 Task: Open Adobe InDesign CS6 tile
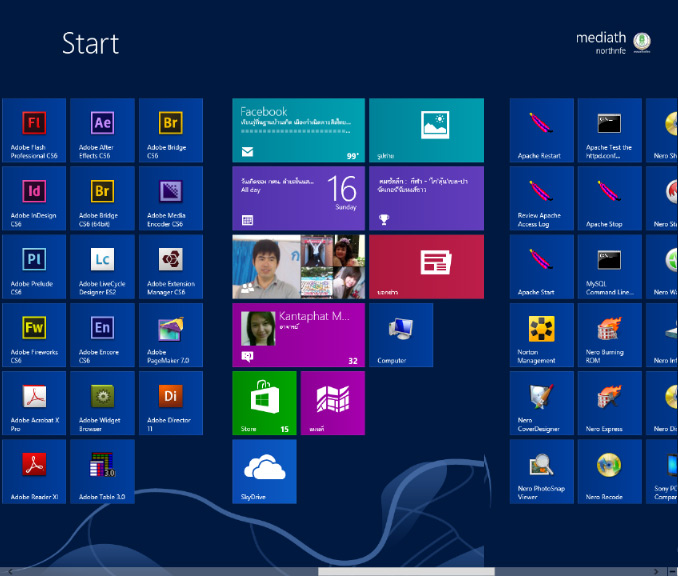point(34,198)
